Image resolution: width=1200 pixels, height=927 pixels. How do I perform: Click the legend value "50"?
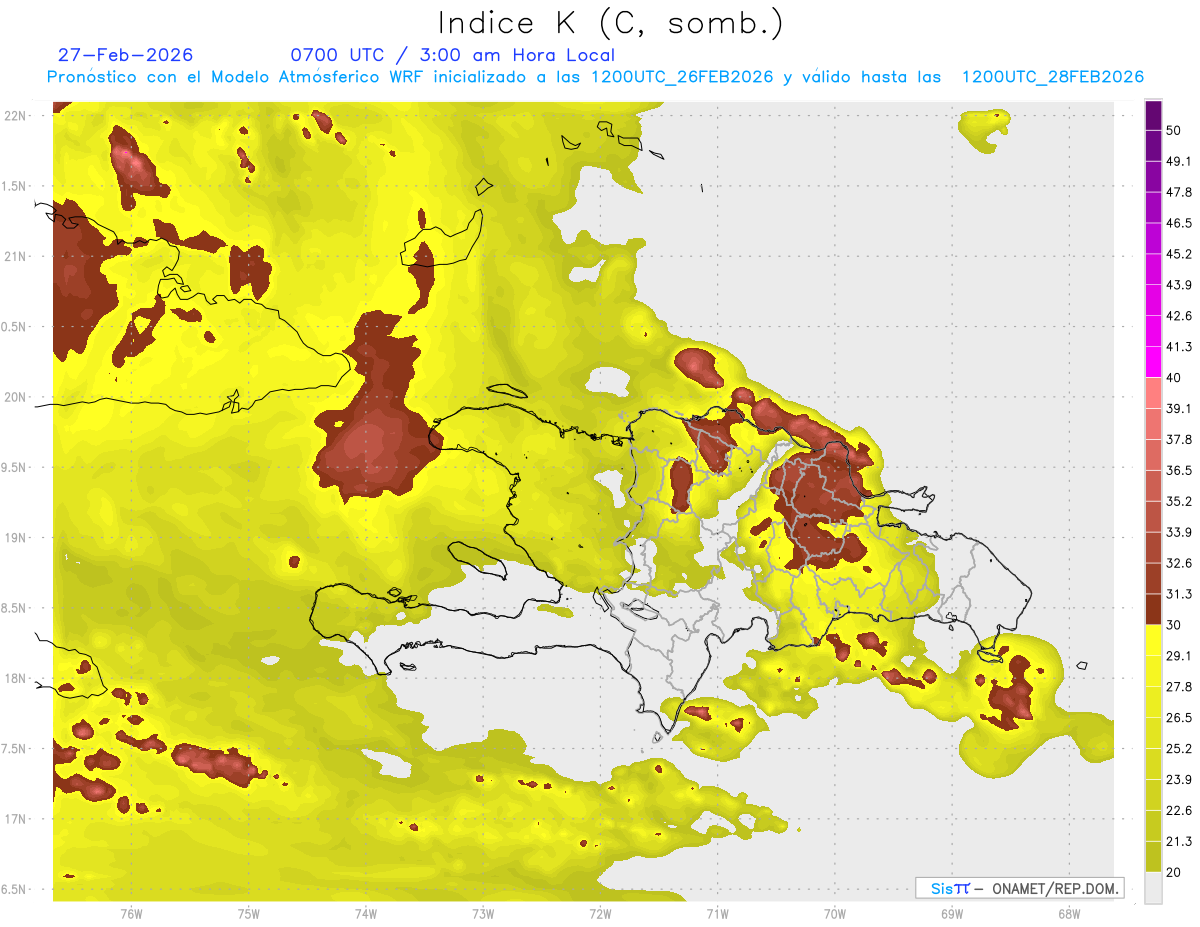[x=1176, y=131]
